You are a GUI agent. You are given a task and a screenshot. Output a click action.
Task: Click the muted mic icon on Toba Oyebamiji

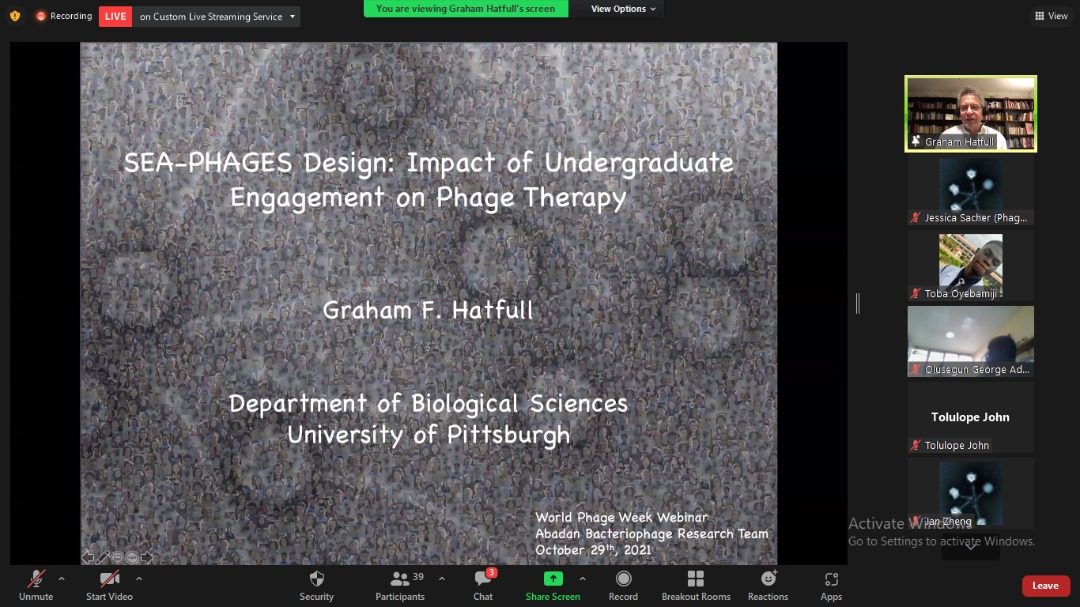tap(915, 294)
